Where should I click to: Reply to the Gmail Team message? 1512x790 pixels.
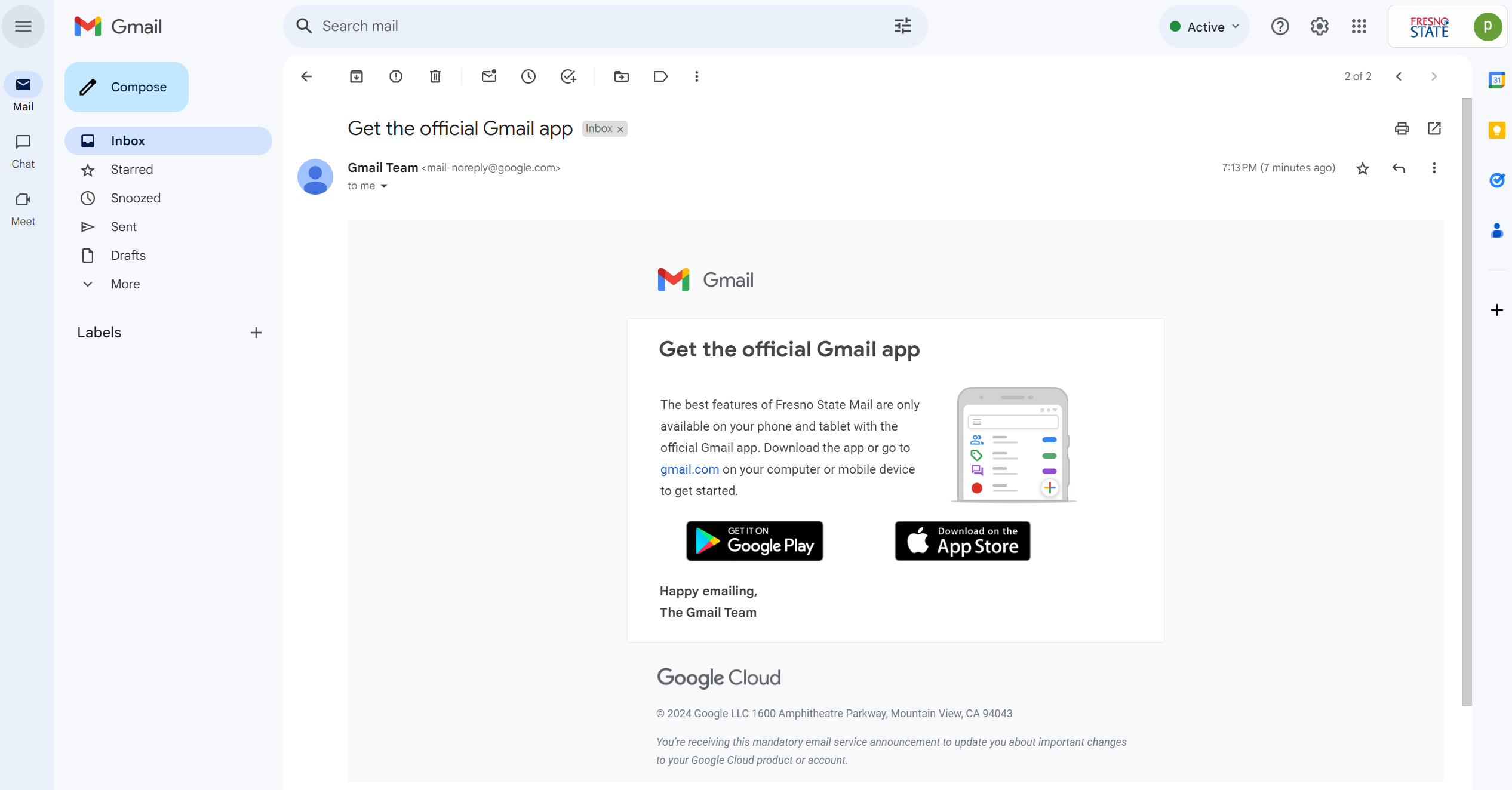(x=1399, y=168)
